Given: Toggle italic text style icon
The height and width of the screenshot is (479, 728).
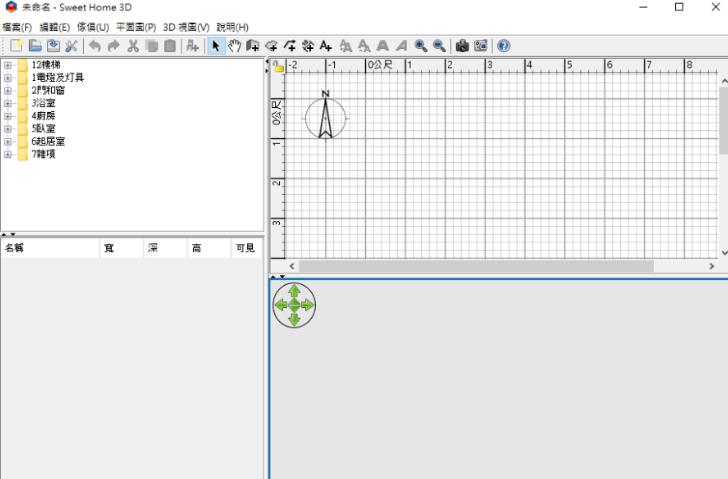Looking at the screenshot, I should [401, 45].
